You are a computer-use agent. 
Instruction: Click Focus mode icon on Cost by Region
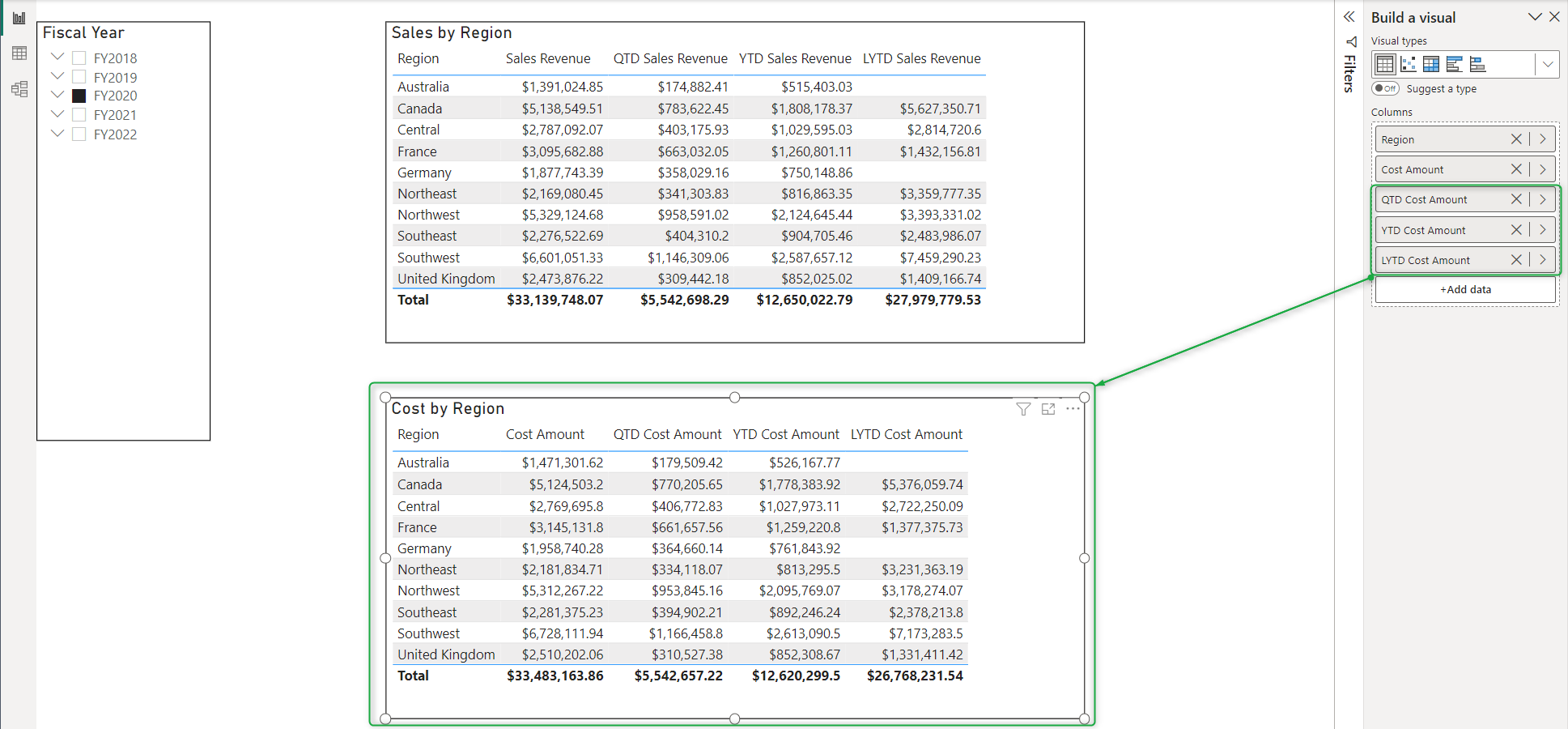coord(1048,409)
